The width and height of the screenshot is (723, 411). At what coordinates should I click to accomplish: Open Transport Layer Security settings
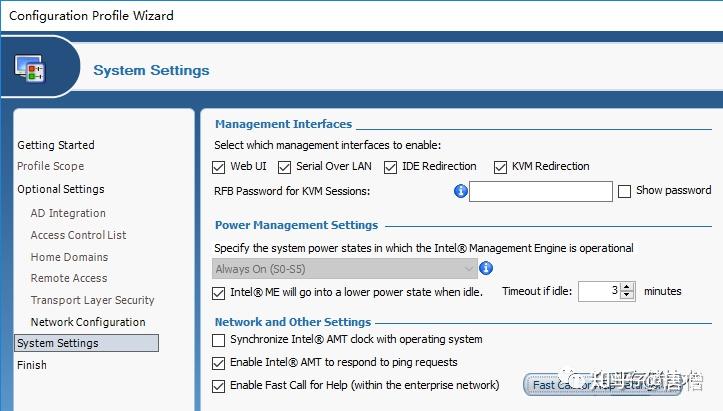click(93, 300)
